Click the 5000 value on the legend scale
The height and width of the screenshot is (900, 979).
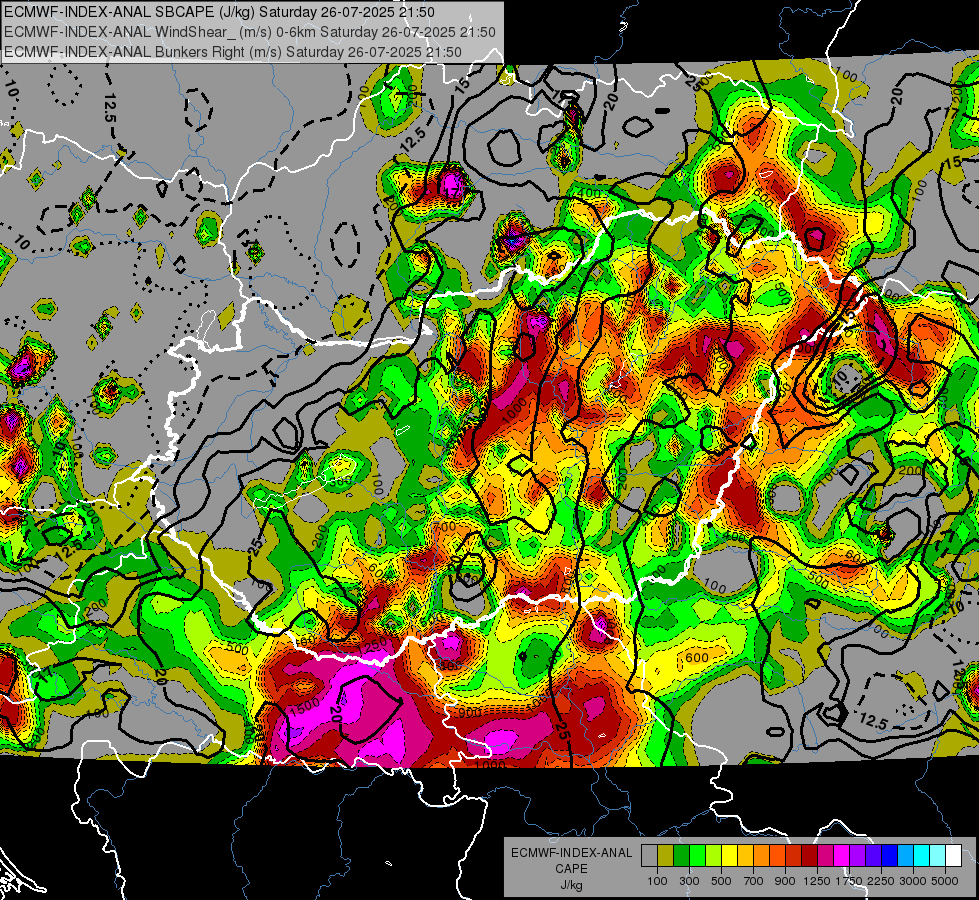[945, 881]
